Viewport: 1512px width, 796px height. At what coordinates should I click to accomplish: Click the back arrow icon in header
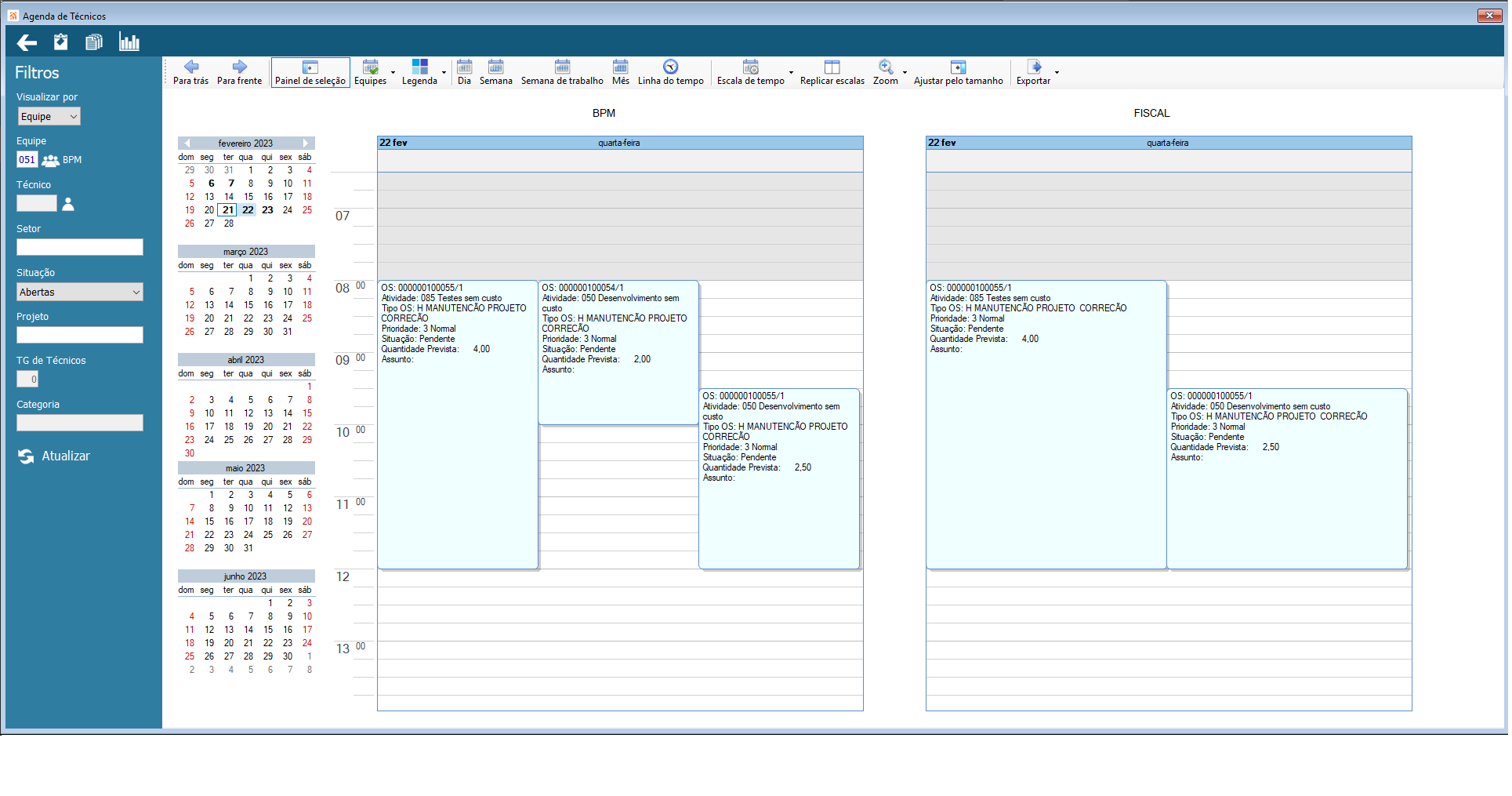pos(27,42)
